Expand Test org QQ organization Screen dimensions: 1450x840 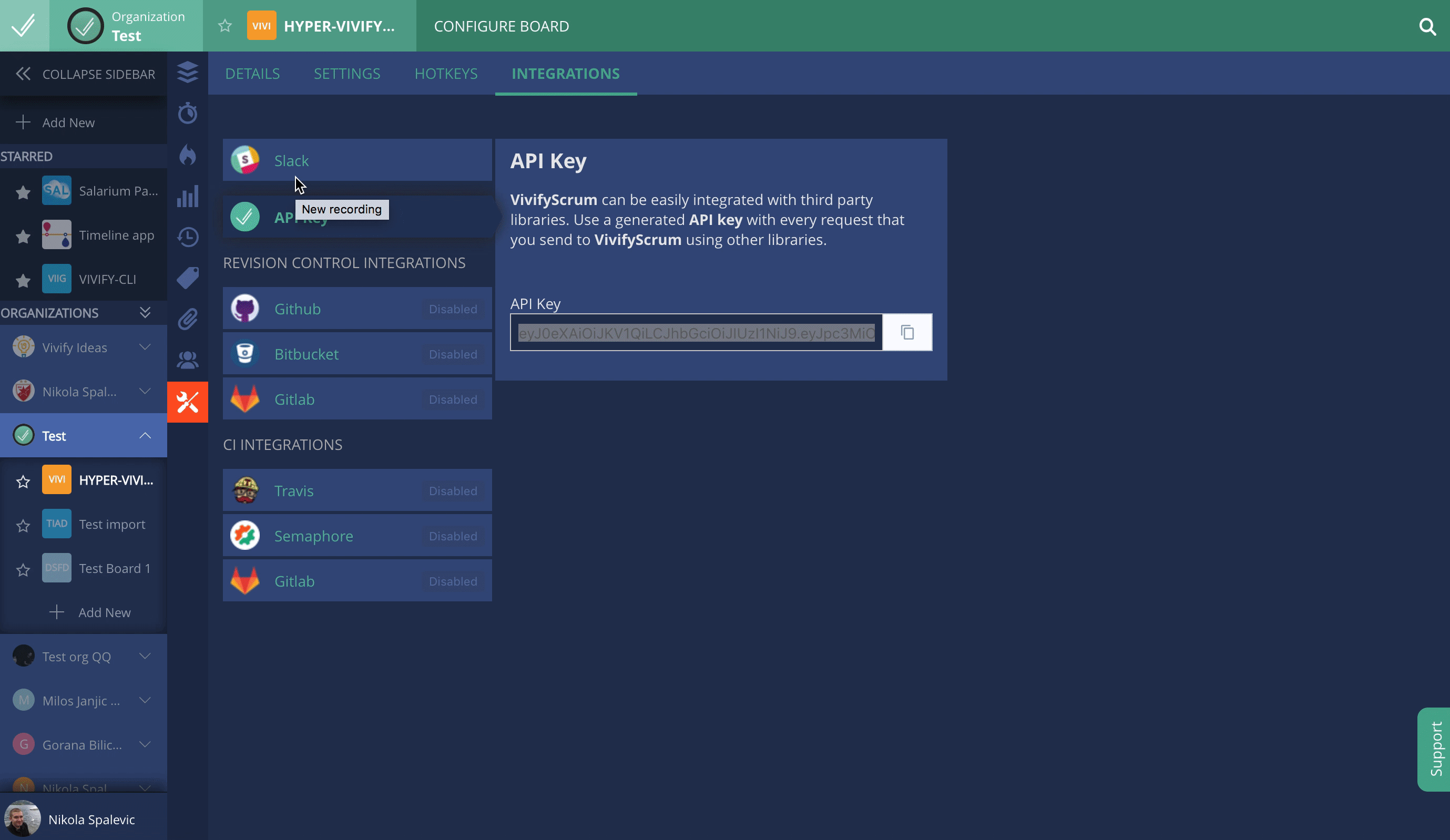click(x=145, y=656)
